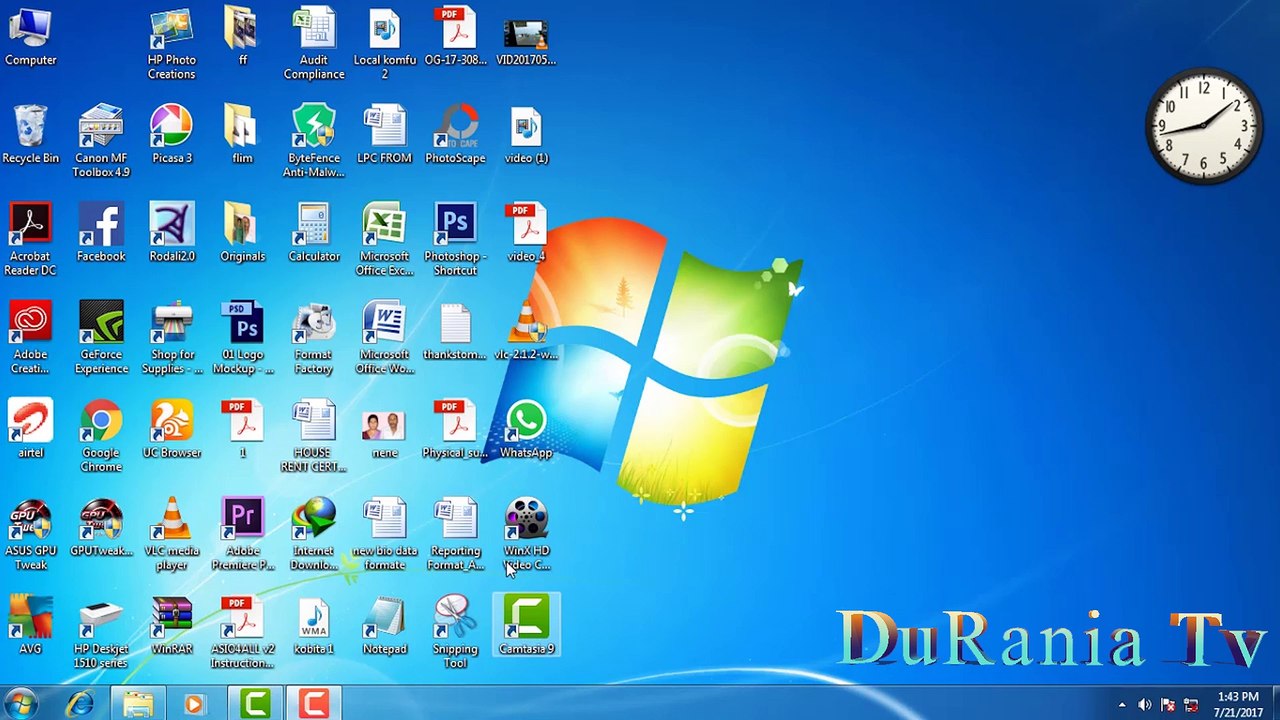The width and height of the screenshot is (1280, 720).
Task: Select Local komfu 2 audio file
Action: 385,44
